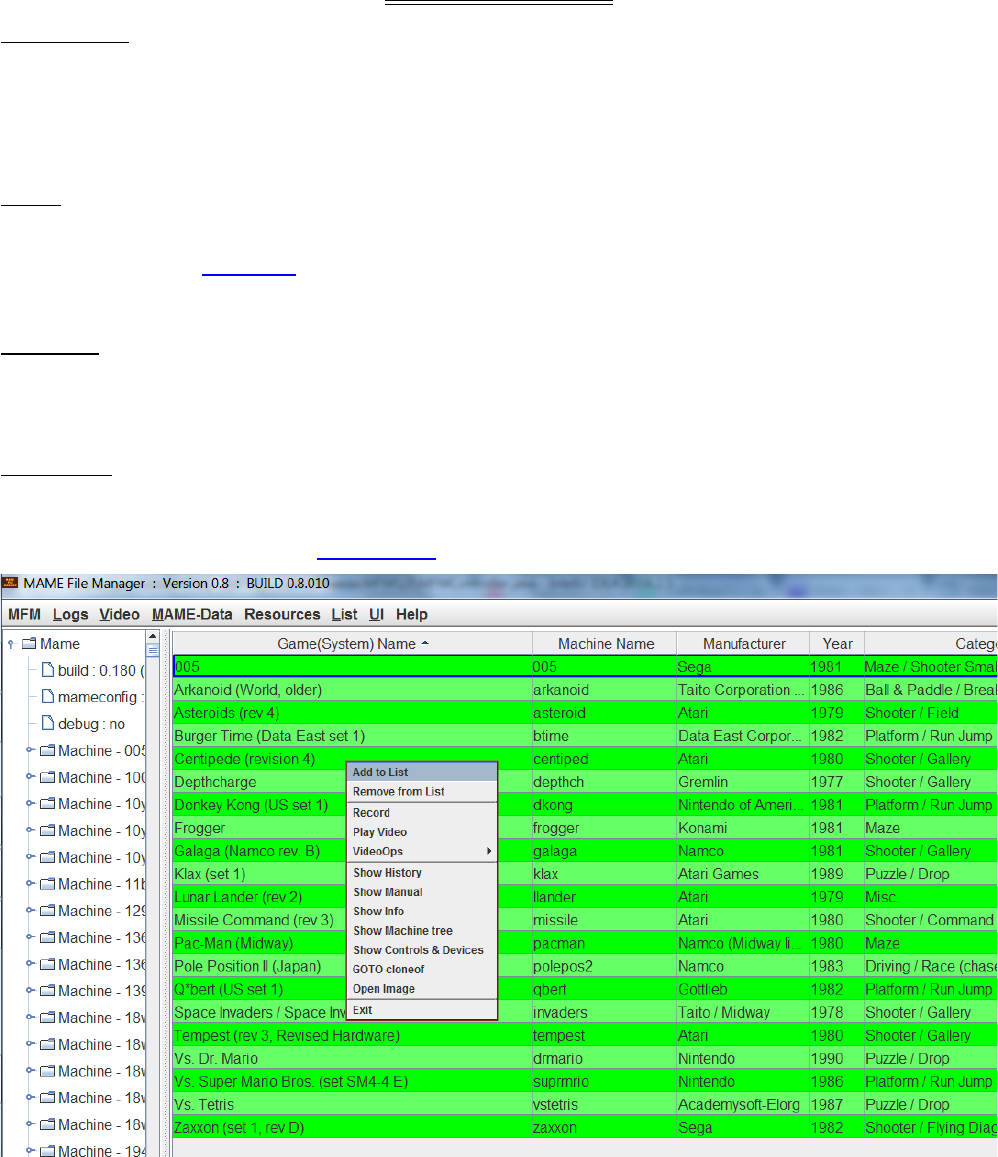Viewport: 998px width, 1157px height.
Task: Click the folder icon of Machine - 100
Action: [x=48, y=777]
